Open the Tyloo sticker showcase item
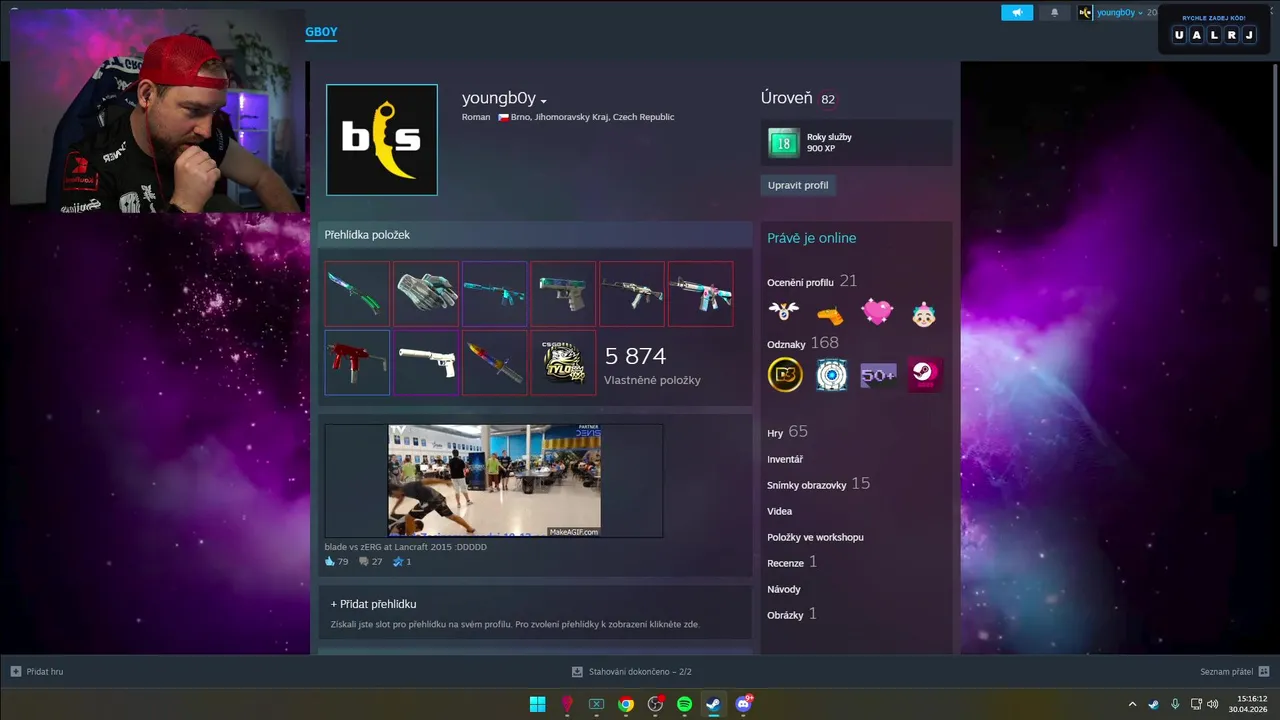Viewport: 1280px width, 720px height. [563, 363]
